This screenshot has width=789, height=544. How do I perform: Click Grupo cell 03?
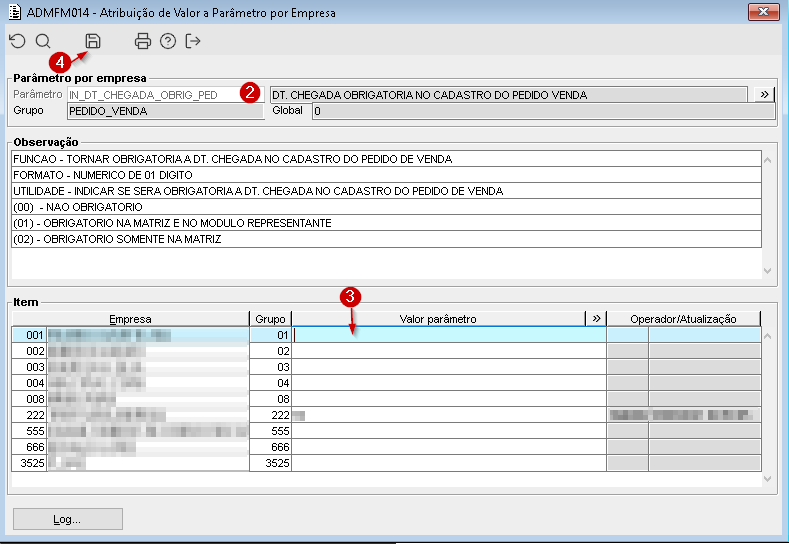click(271, 367)
